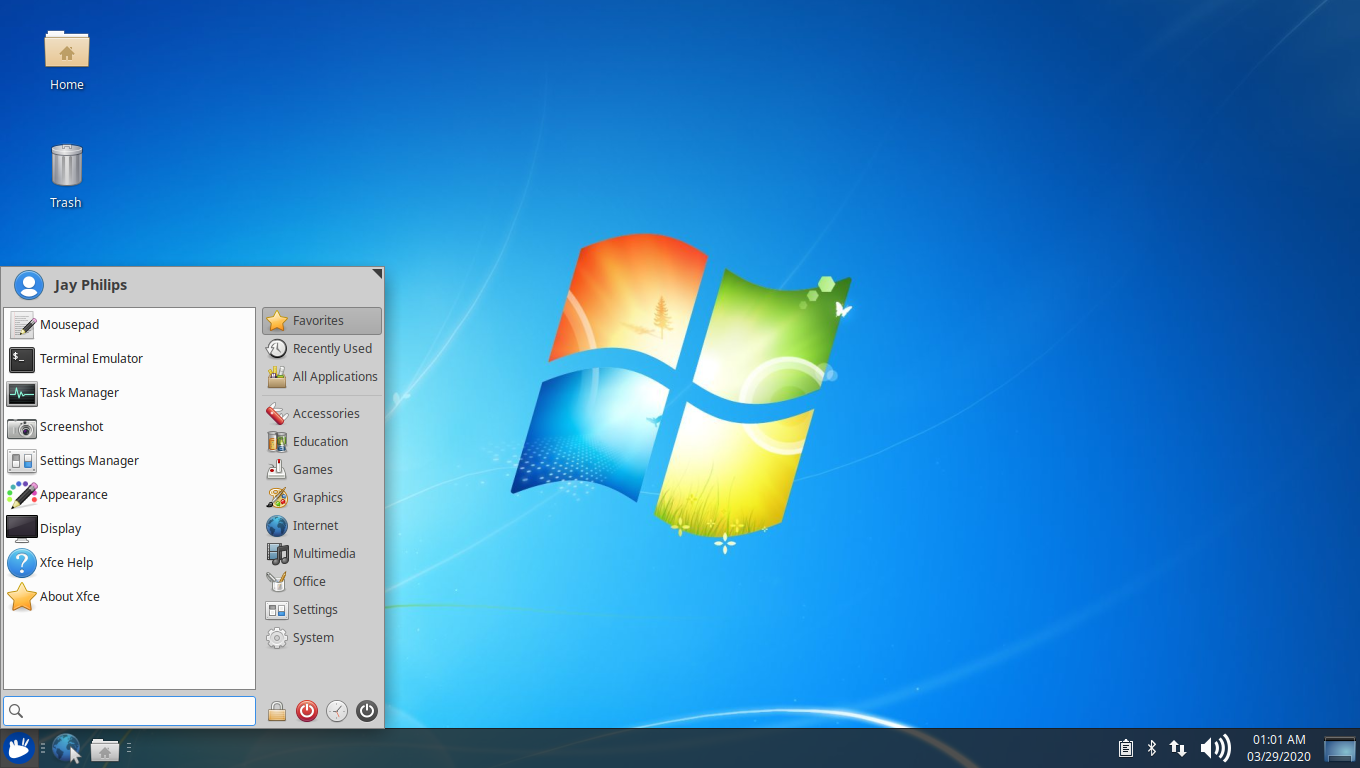Viewport: 1360px width, 768px height.
Task: Open Terminal Emulator from favorites
Action: pyautogui.click(x=130, y=359)
